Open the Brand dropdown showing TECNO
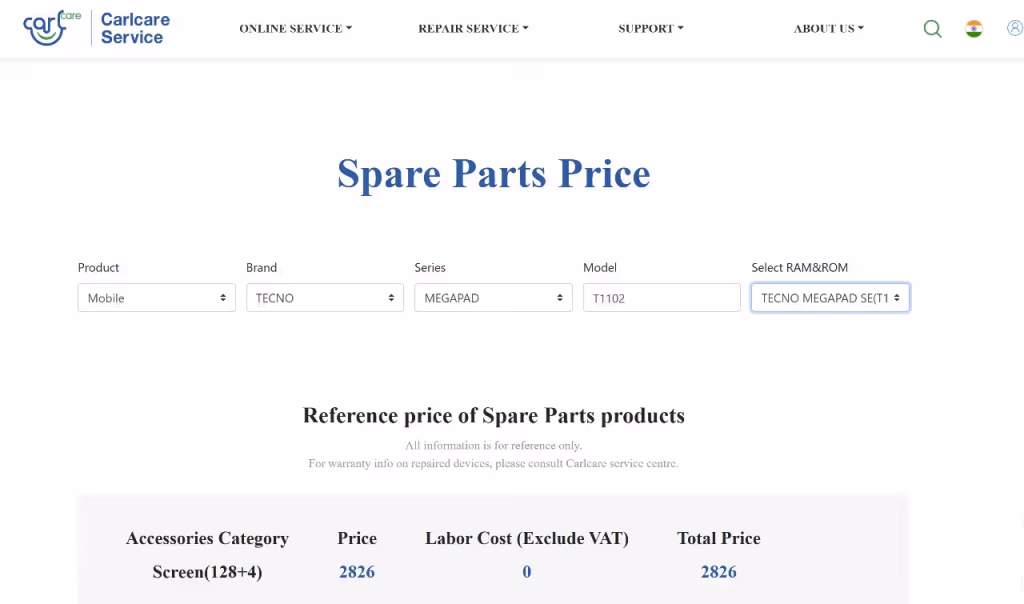The height and width of the screenshot is (604, 1024). pos(325,298)
